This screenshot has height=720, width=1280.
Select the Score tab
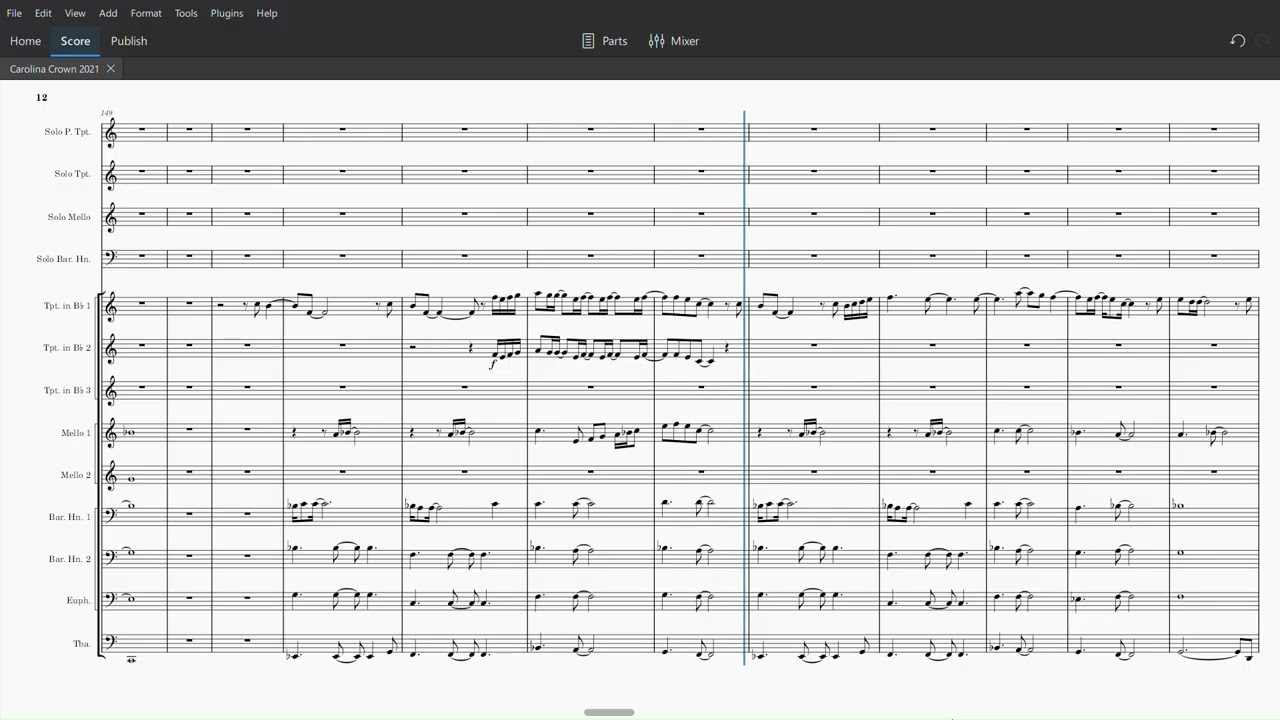(x=75, y=41)
